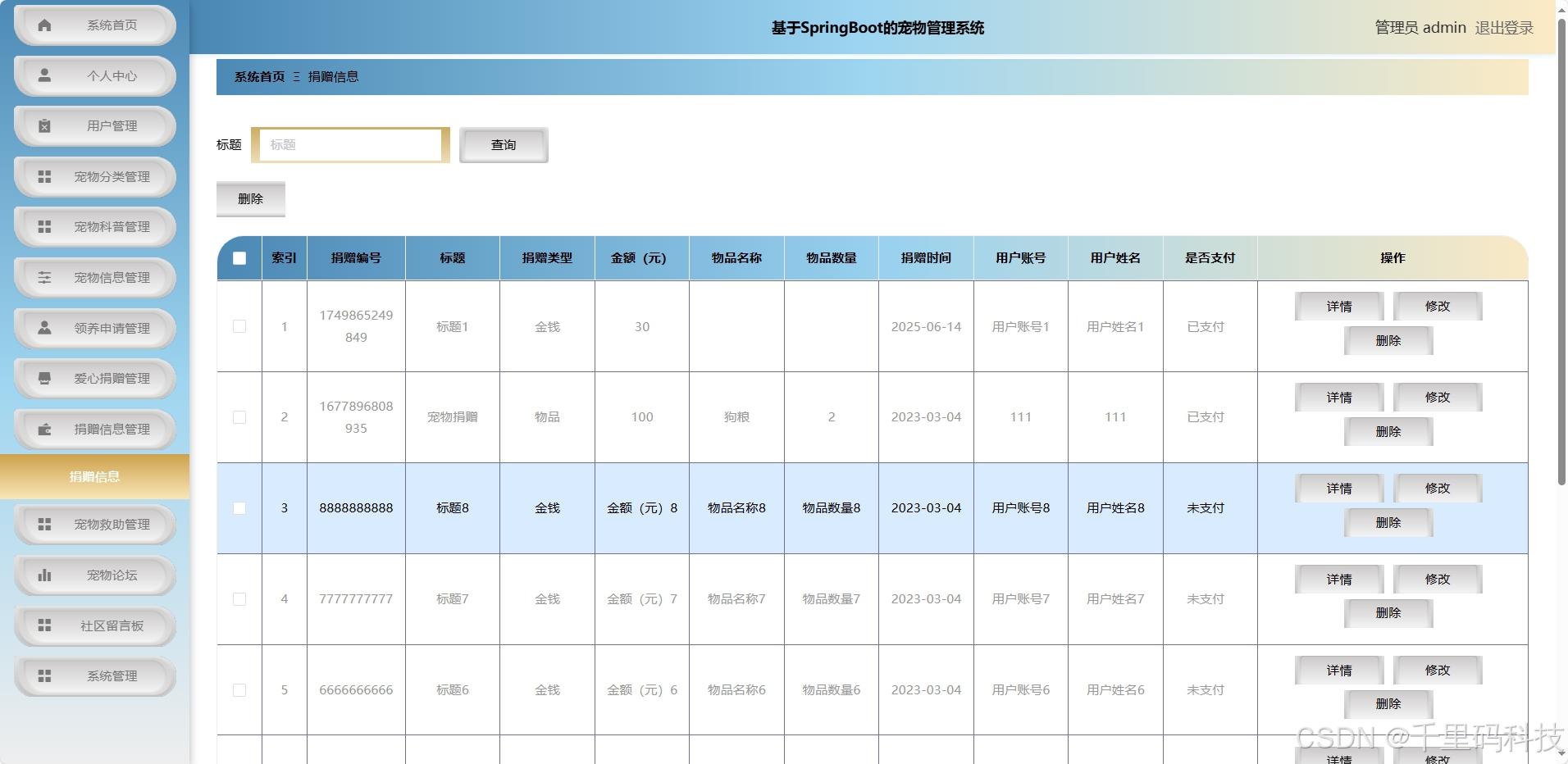Open 个人中心 menu item
The width and height of the screenshot is (1568, 764).
coord(95,75)
